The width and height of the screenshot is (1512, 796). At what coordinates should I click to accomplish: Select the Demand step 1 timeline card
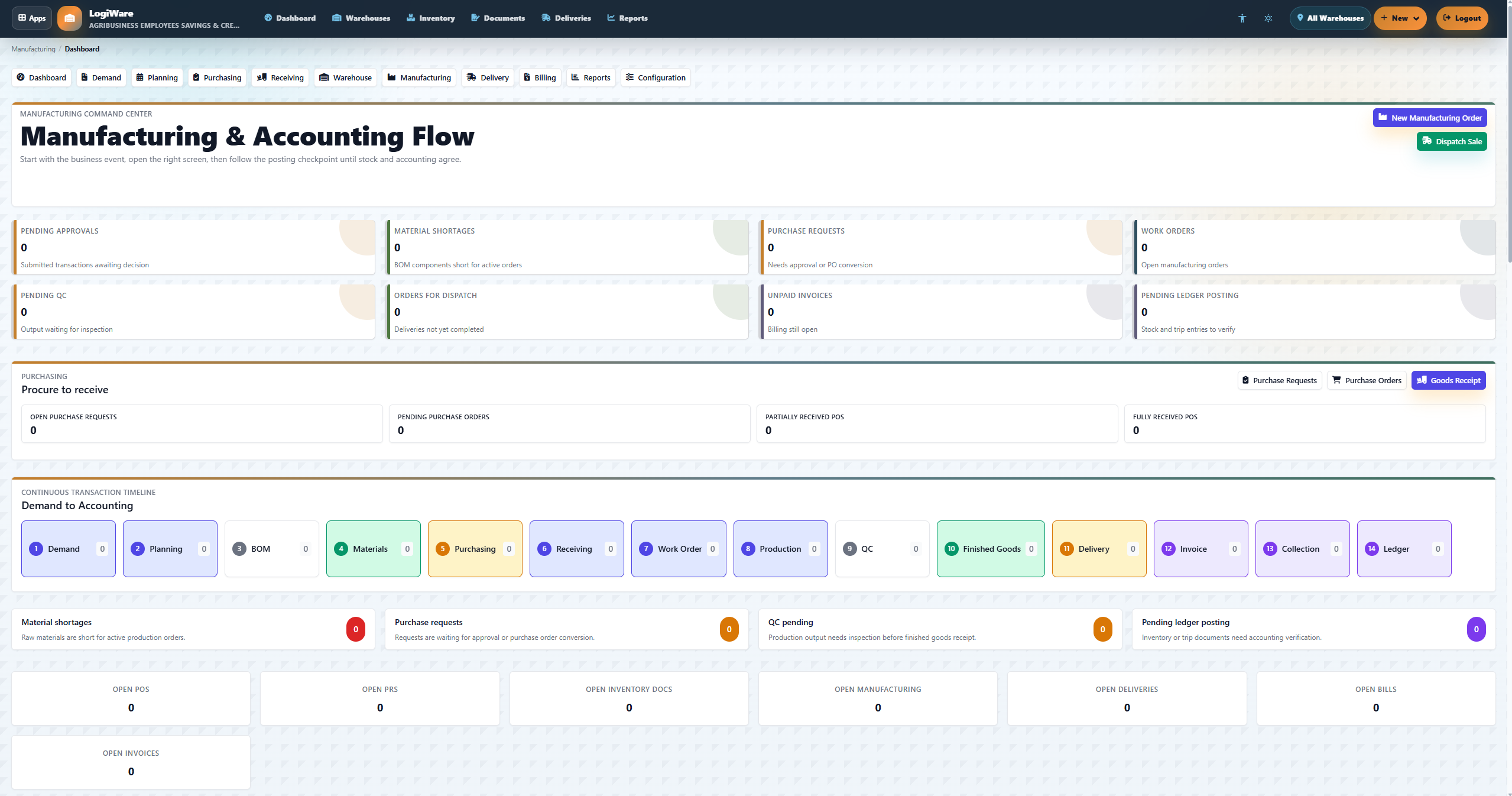click(69, 549)
